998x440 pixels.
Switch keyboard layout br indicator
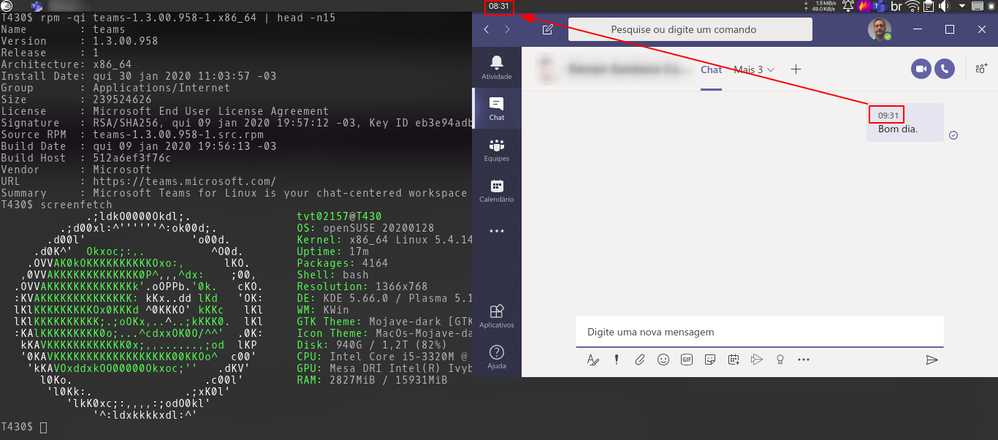click(x=897, y=6)
